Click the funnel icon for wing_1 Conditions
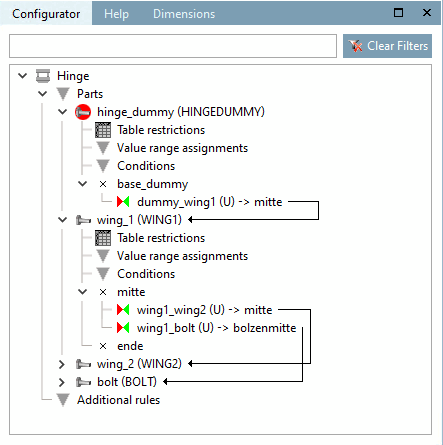Viewport: 443px width, 445px height. pos(103,274)
